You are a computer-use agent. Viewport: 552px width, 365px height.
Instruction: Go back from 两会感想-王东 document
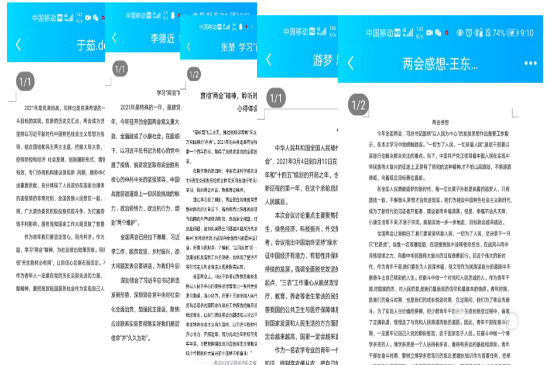[x=351, y=63]
